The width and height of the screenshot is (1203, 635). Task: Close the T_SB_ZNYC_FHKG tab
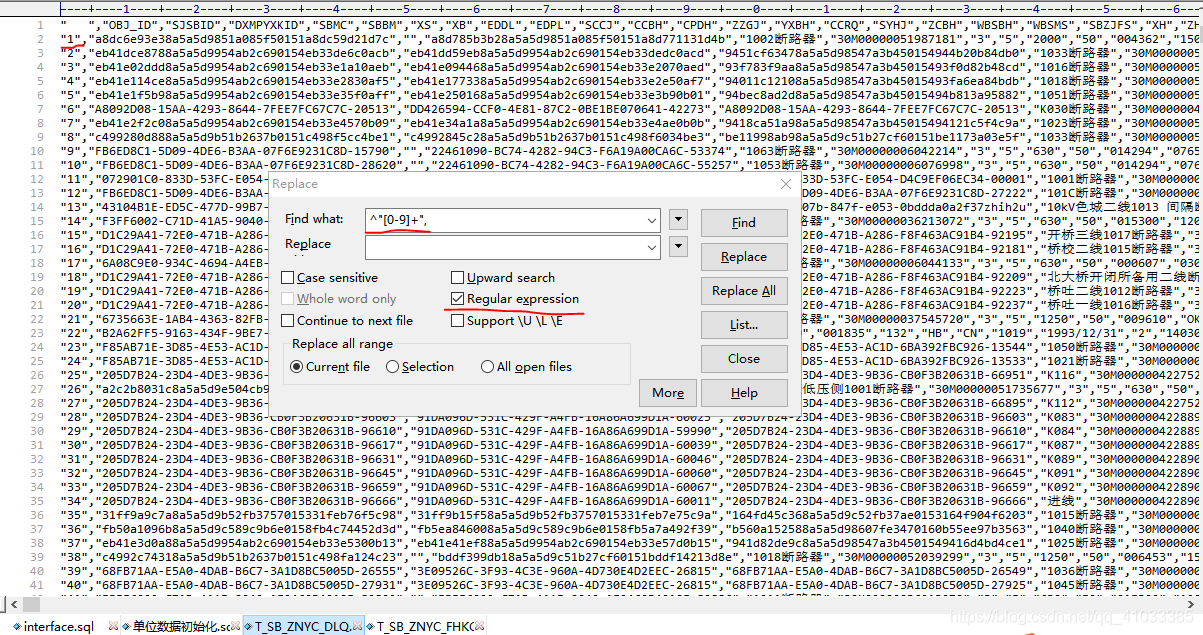coord(479,625)
